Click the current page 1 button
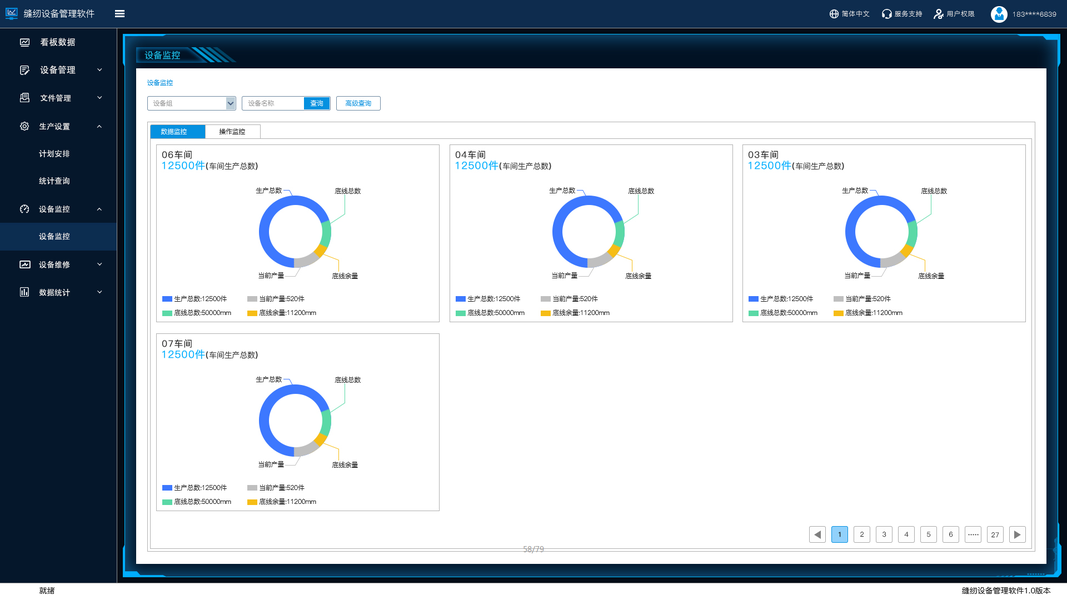 pyautogui.click(x=840, y=535)
